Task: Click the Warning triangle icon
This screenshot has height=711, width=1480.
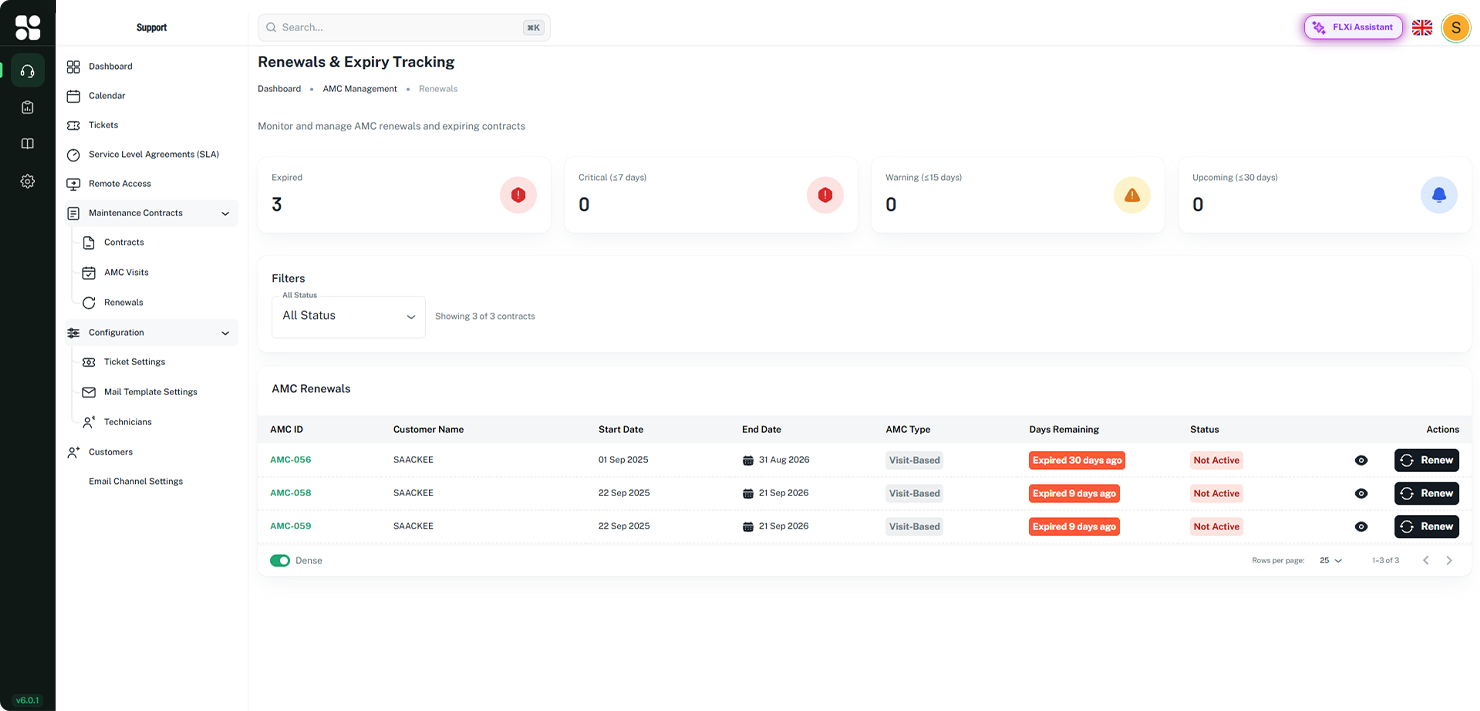Action: (x=1132, y=195)
